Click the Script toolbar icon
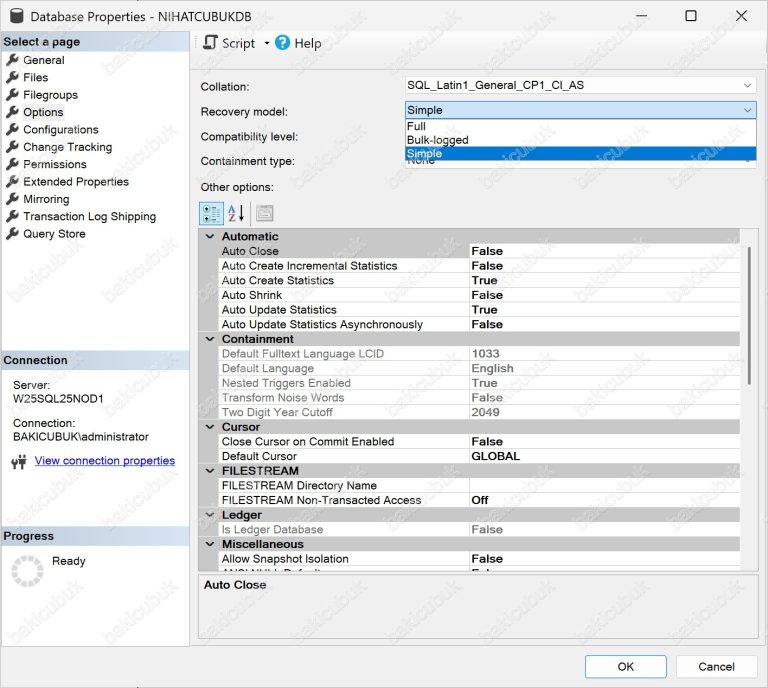Image resolution: width=768 pixels, height=688 pixels. click(211, 43)
